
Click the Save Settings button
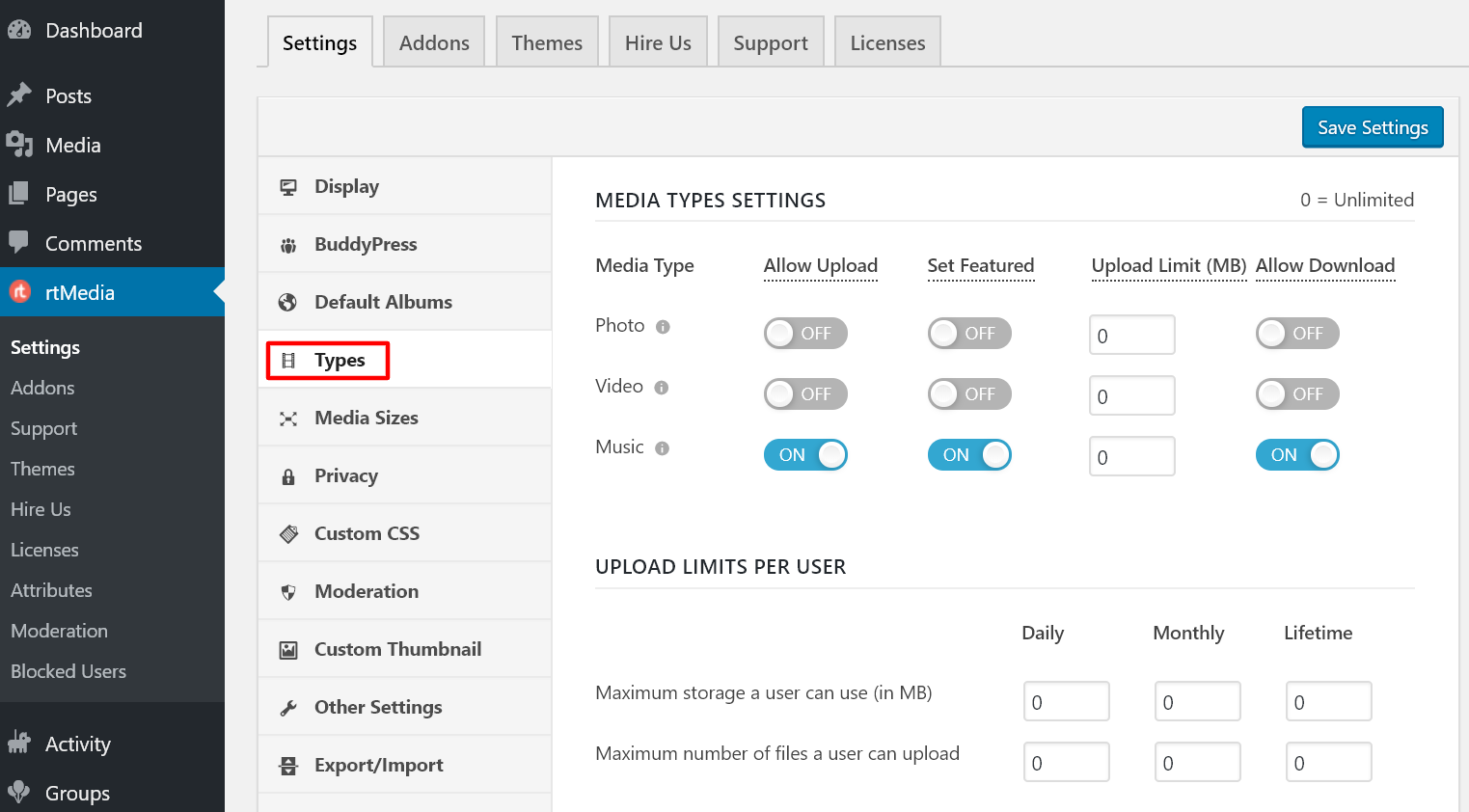(x=1373, y=126)
